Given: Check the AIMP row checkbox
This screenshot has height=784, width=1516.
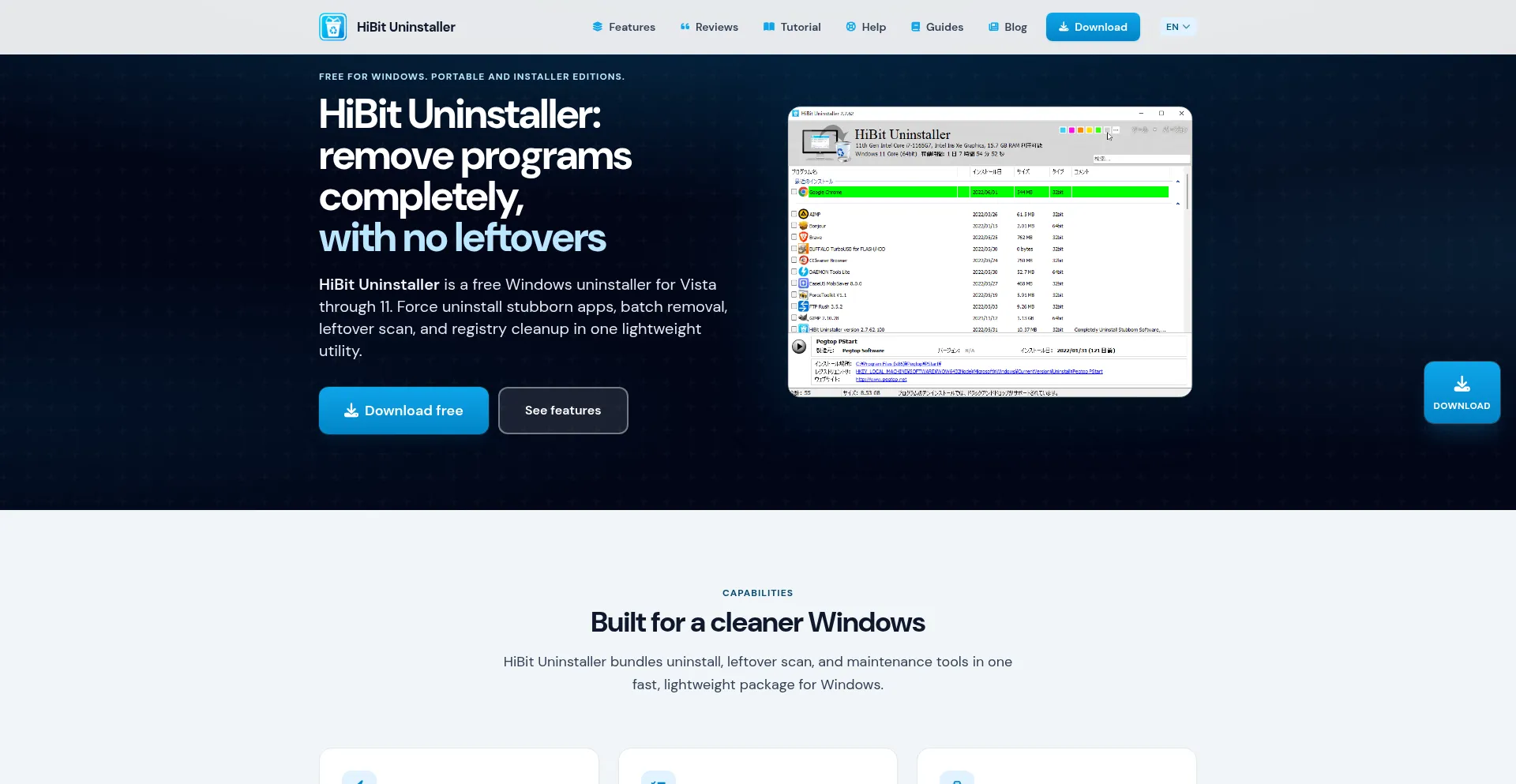Looking at the screenshot, I should tap(794, 214).
